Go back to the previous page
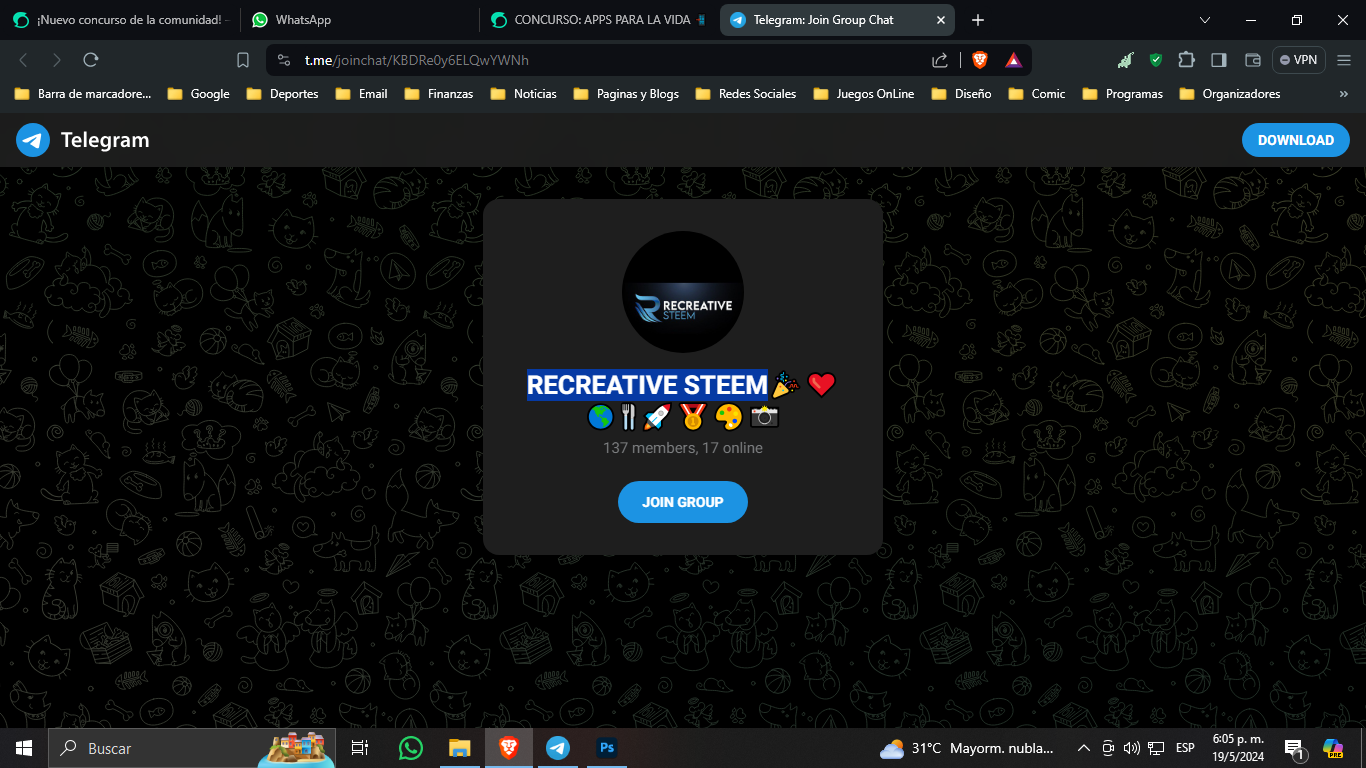Viewport: 1366px width, 768px height. [x=24, y=60]
